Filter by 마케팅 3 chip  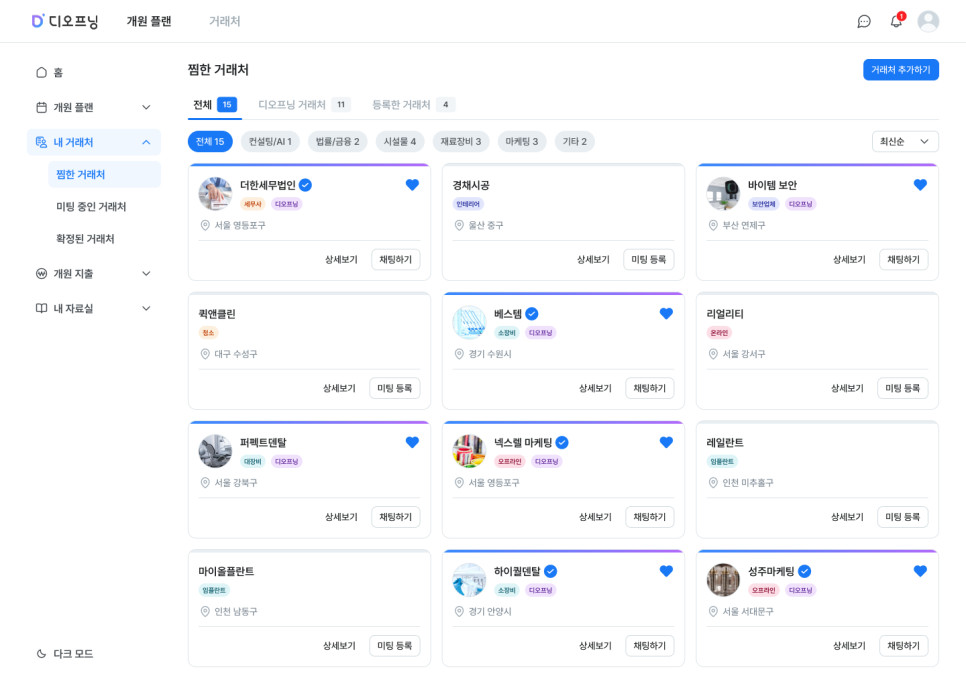522,142
